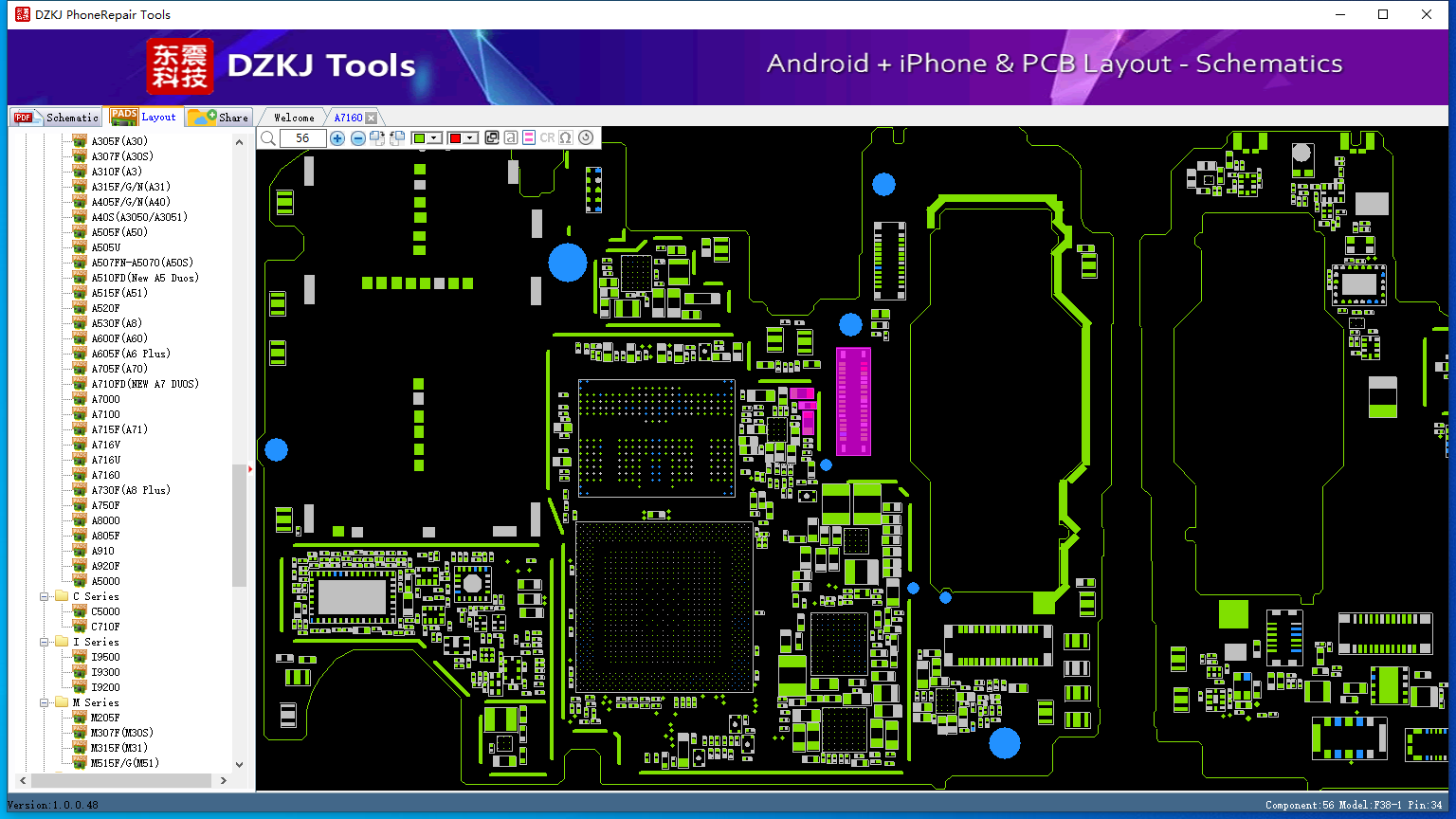
Task: Click the PADS icon beside A7000
Action: [x=80, y=399]
